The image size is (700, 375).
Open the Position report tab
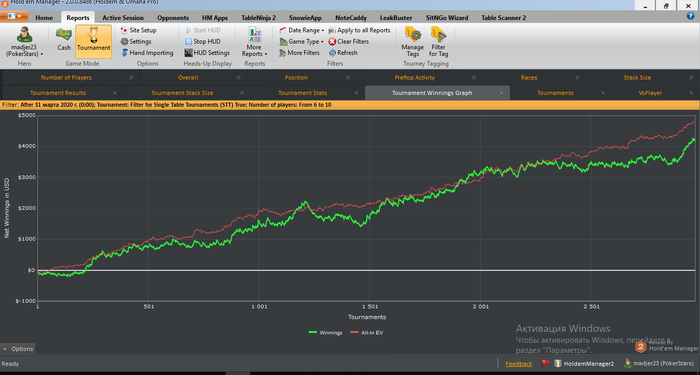(296, 78)
